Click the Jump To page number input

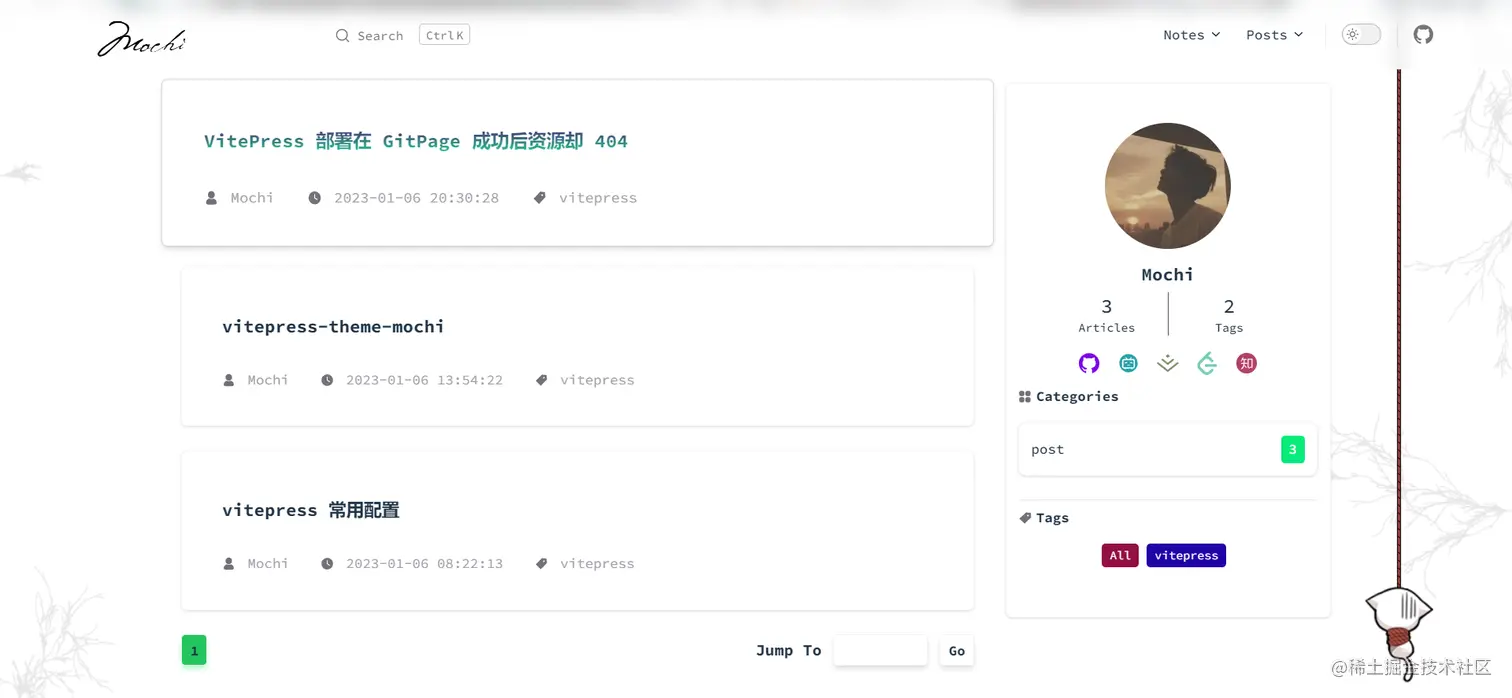[x=880, y=651]
